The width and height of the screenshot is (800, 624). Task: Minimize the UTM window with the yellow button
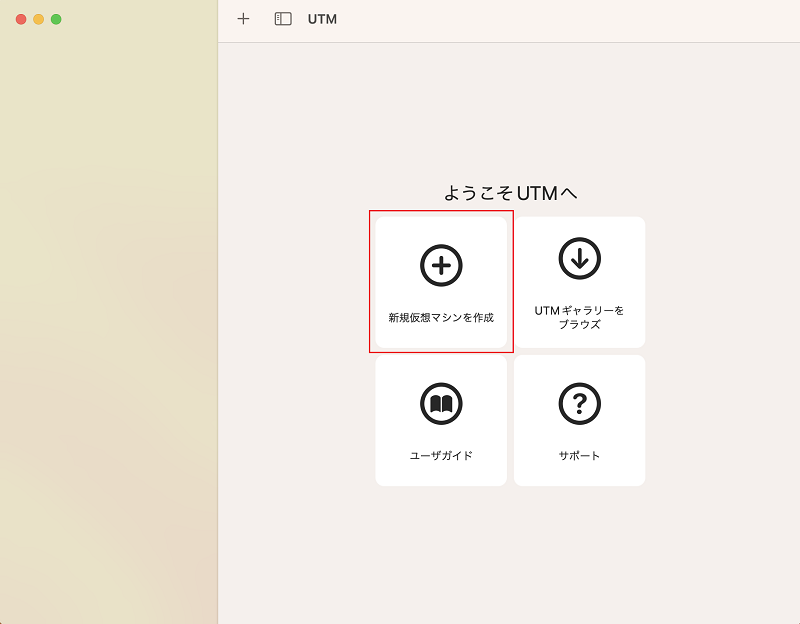(x=38, y=19)
